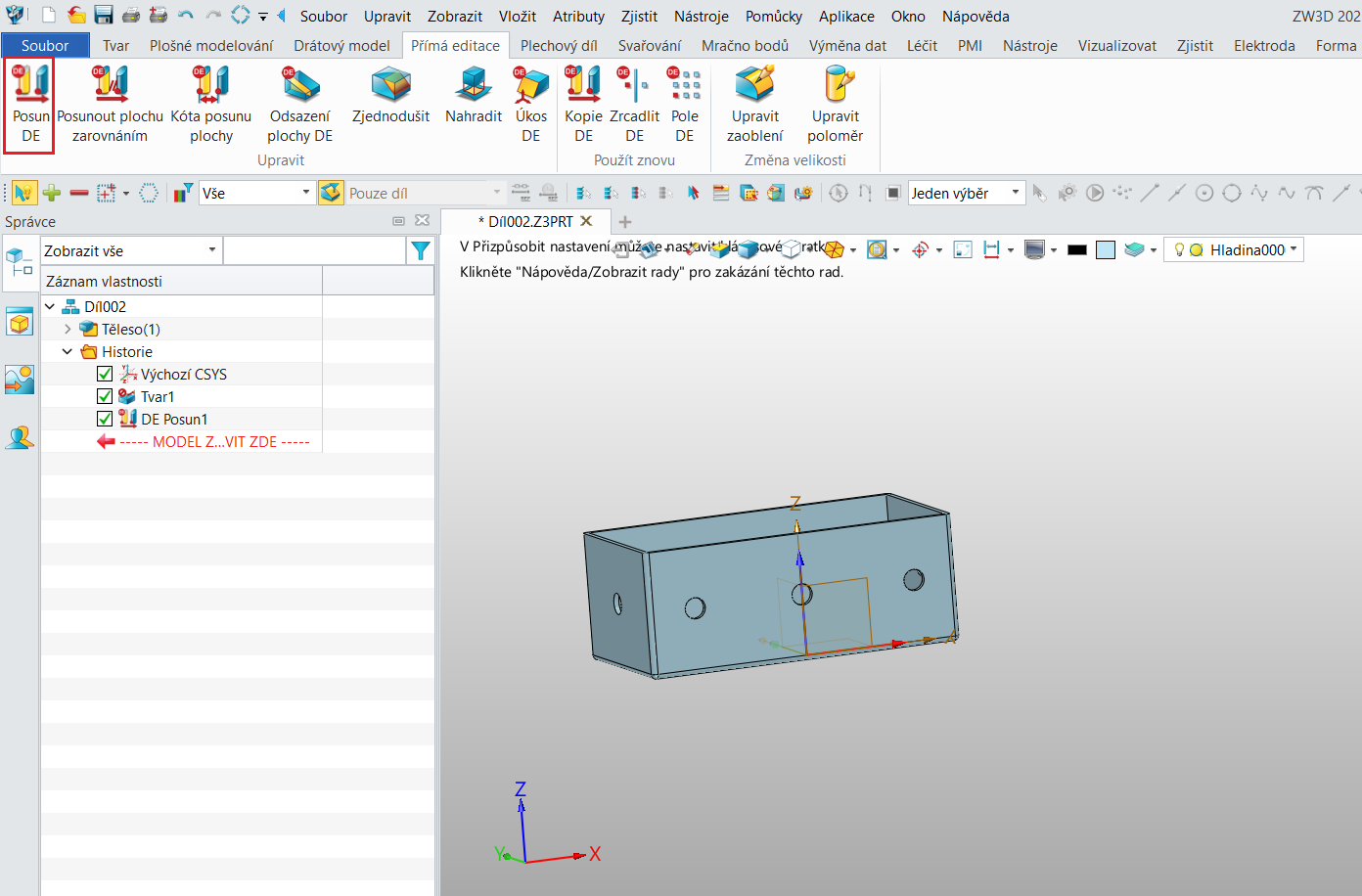This screenshot has height=896, width=1362.
Task: Select the Posun DE tool
Action: 29,105
